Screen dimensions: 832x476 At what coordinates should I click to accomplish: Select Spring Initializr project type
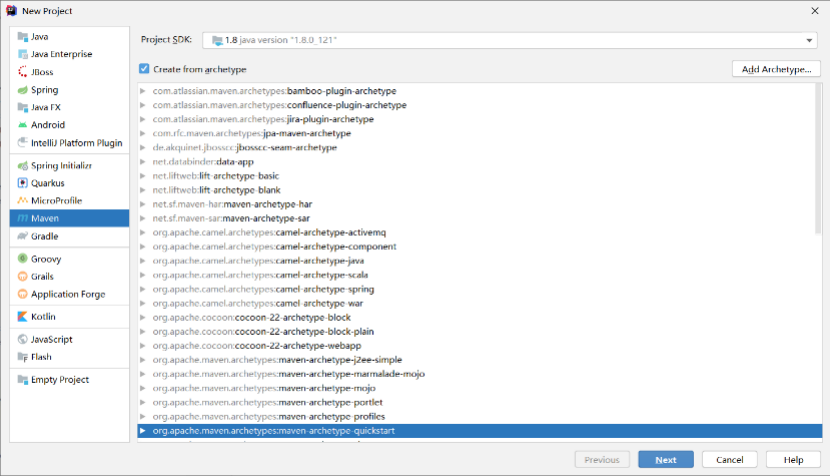pyautogui.click(x=70, y=166)
